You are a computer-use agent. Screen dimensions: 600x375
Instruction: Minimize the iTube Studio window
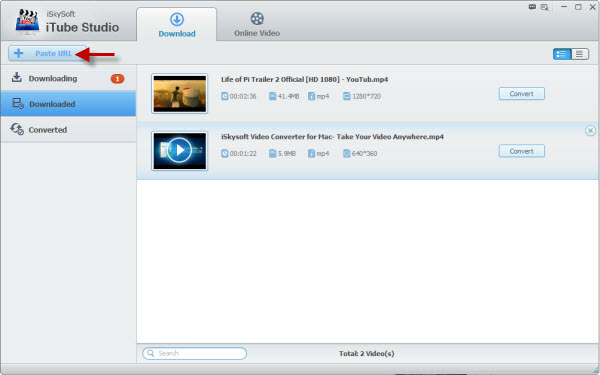(x=564, y=7)
